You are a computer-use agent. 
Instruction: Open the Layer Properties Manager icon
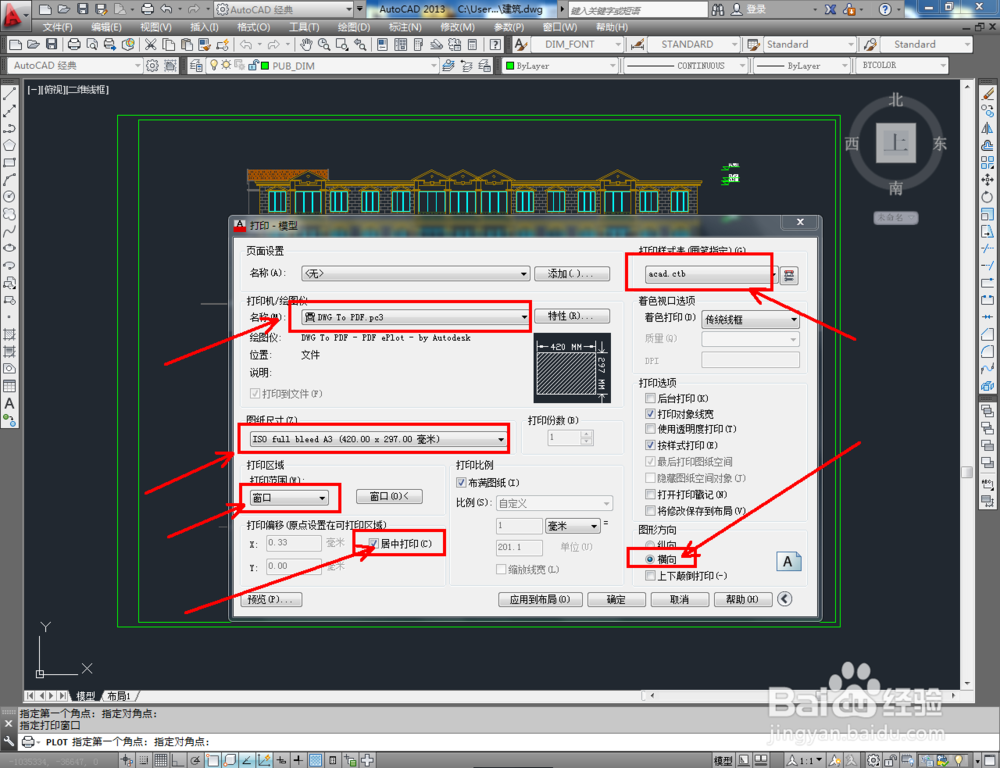point(196,65)
